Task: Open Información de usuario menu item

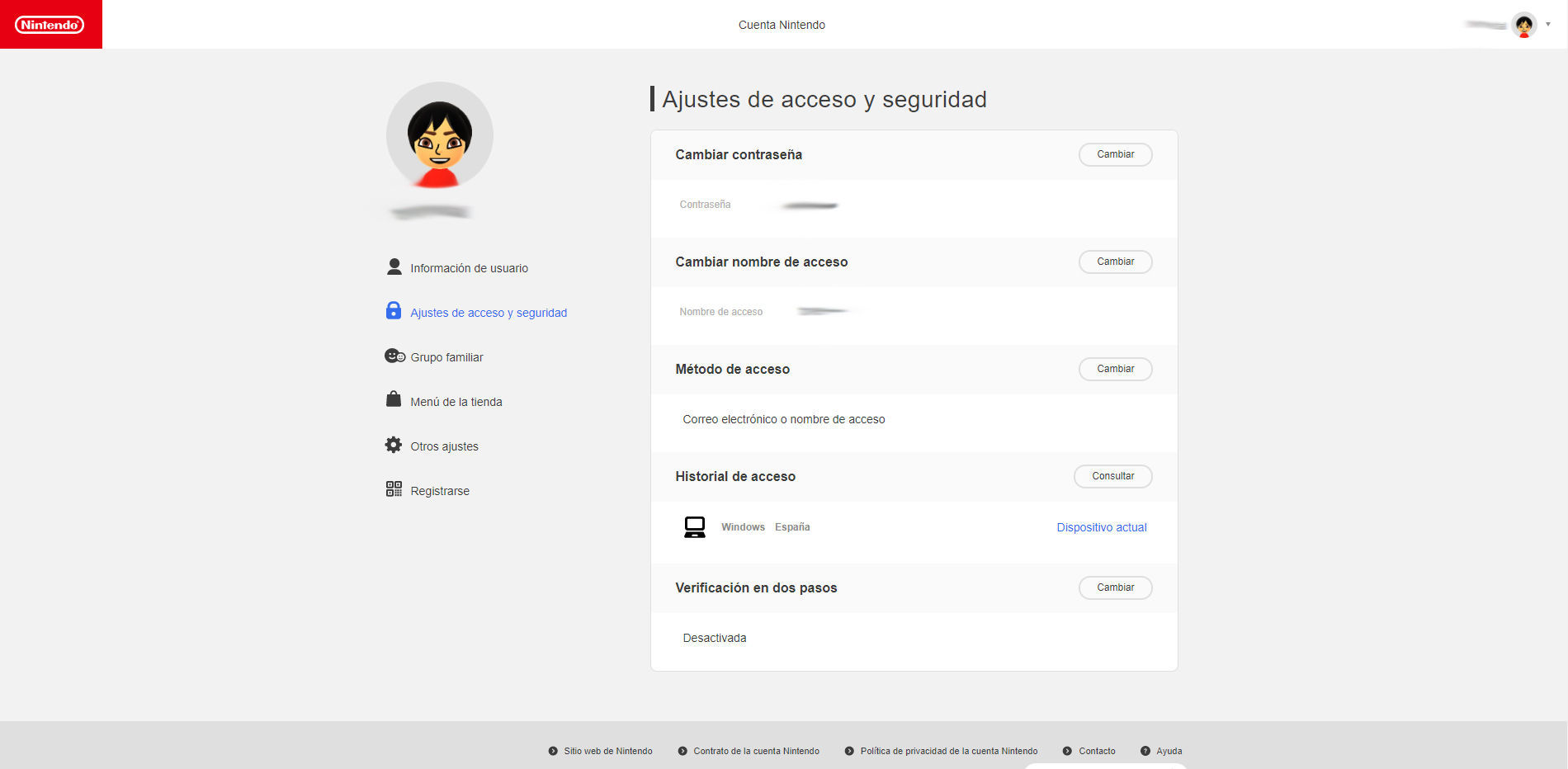Action: click(469, 268)
